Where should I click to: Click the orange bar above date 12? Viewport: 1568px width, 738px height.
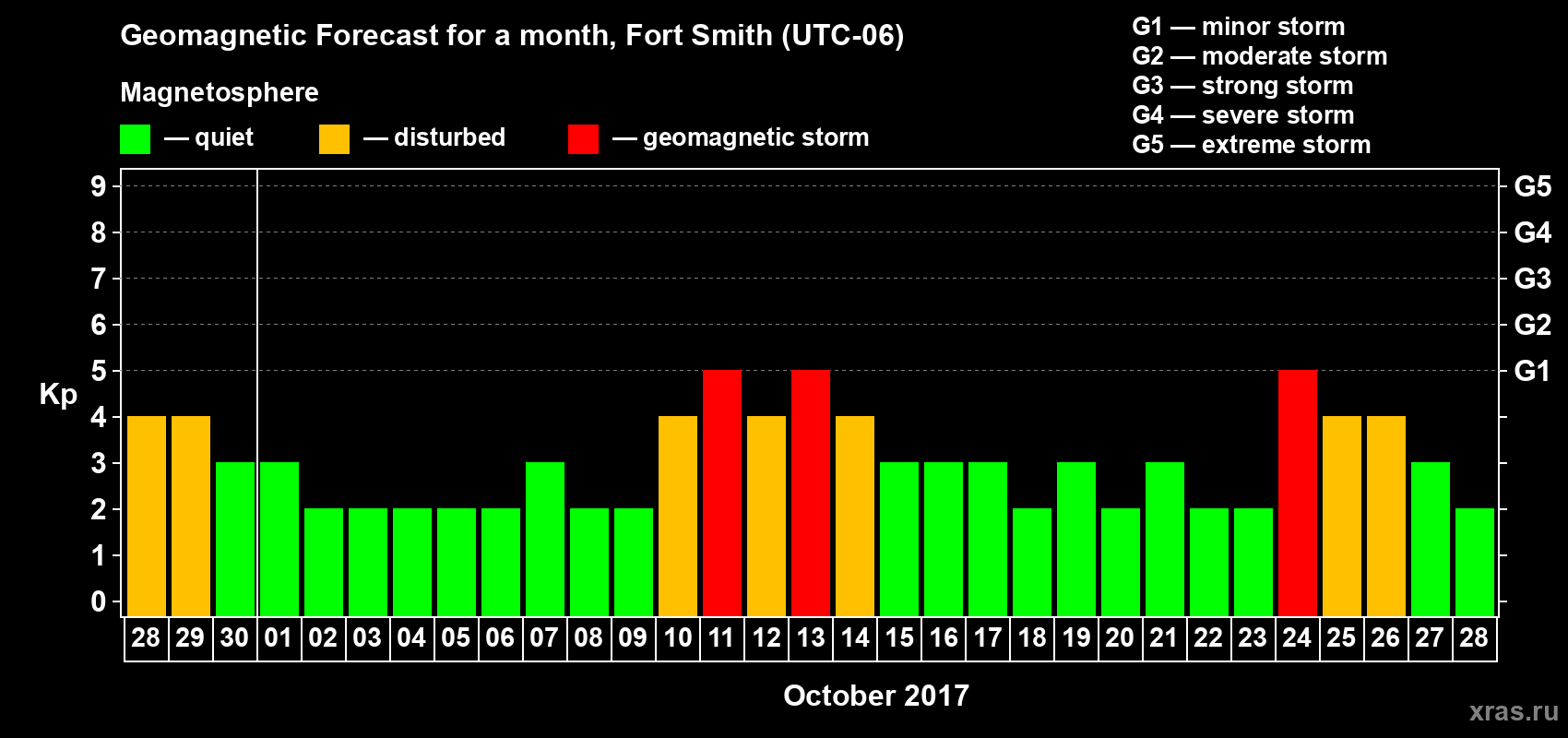pos(766,516)
